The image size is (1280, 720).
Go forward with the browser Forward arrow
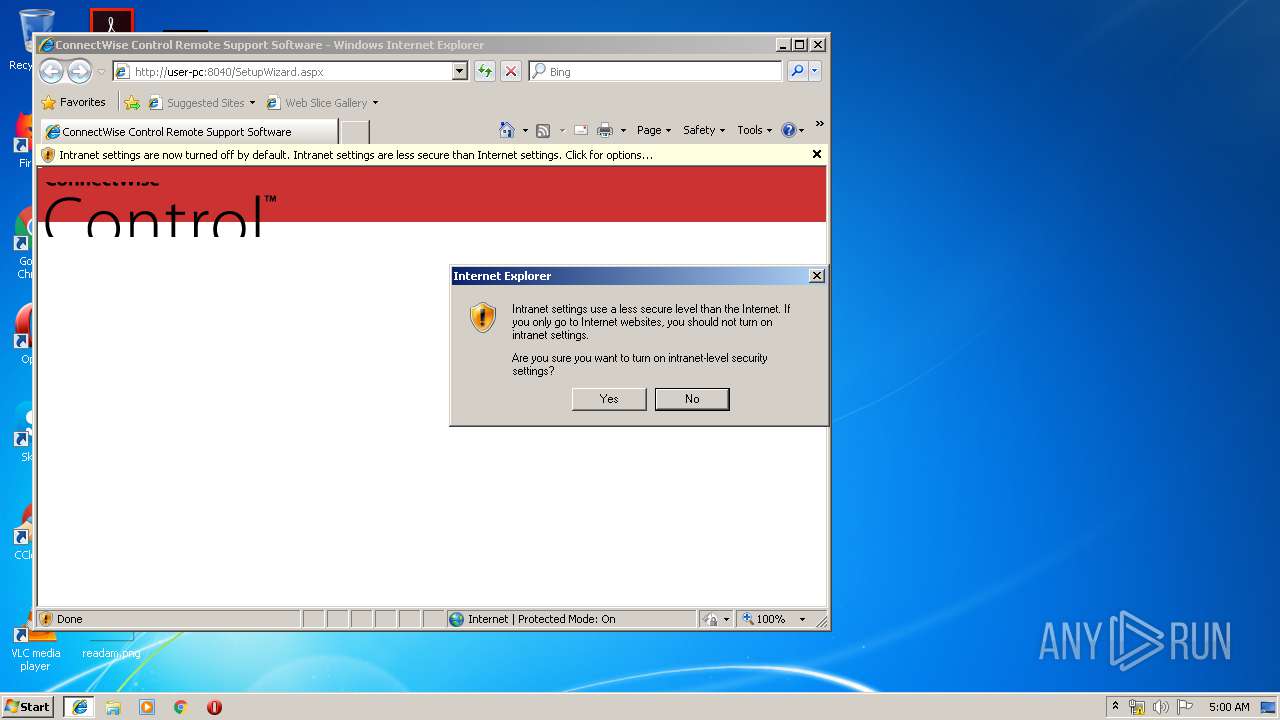coord(79,71)
